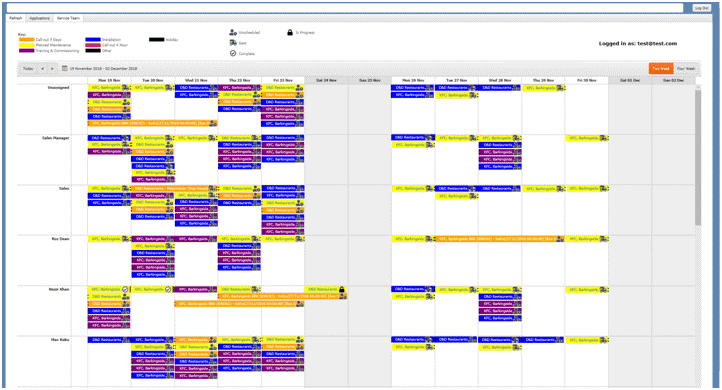Click the calendar icon beside the date range
The height and width of the screenshot is (390, 722).
pos(64,68)
